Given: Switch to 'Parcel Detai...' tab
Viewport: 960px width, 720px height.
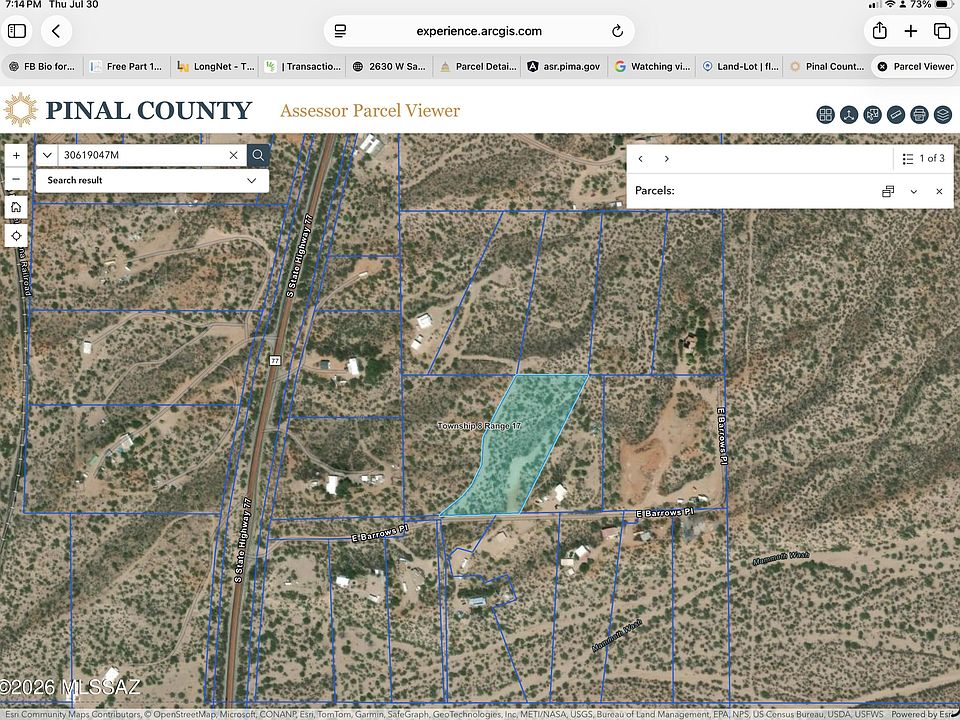Looking at the screenshot, I should (x=478, y=66).
